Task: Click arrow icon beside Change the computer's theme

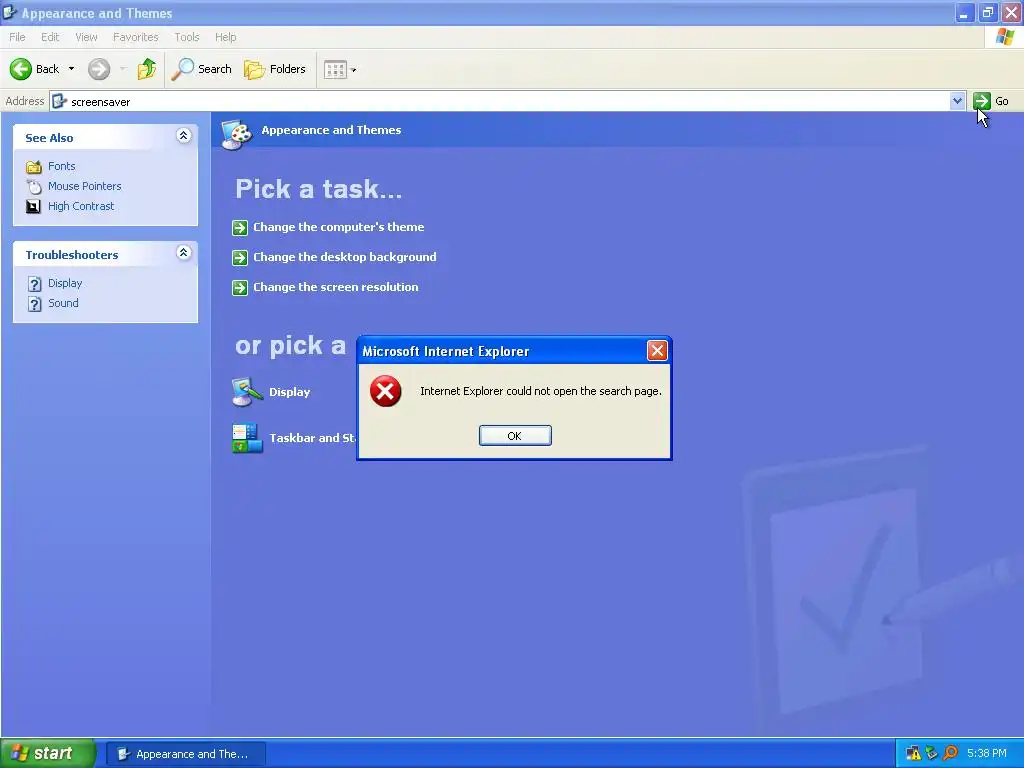Action: [x=240, y=227]
